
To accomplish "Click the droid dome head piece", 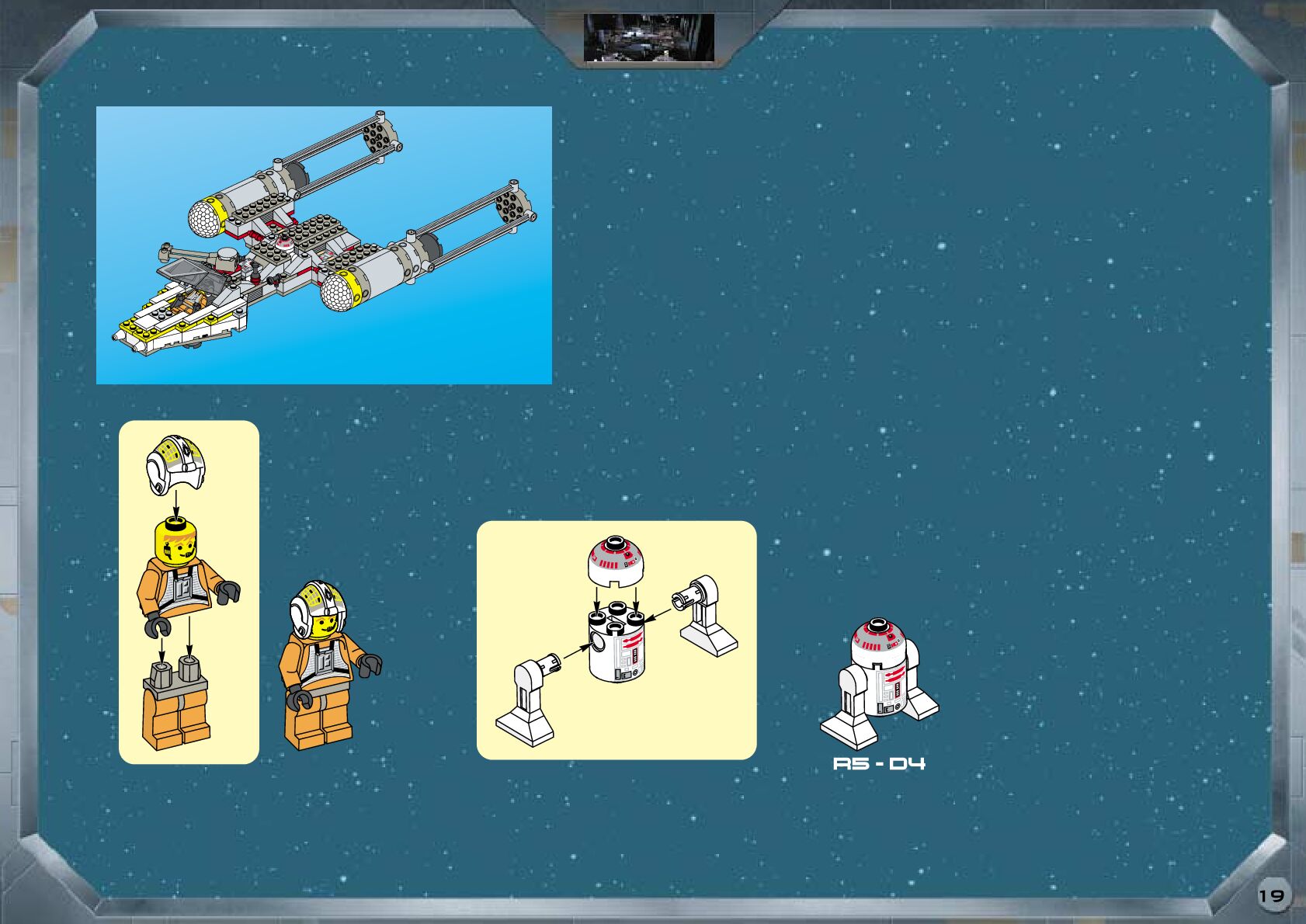I will (x=615, y=561).
